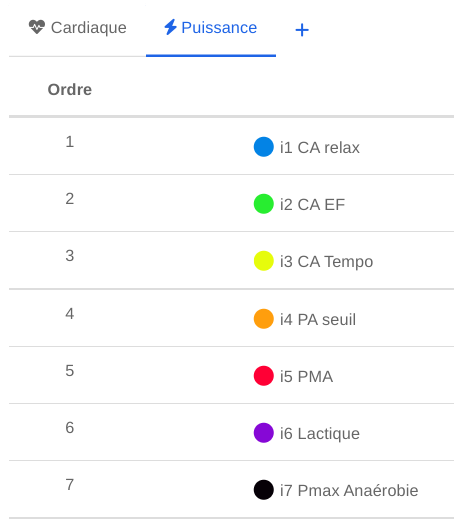
Task: Click the red swatch for i5 PMA
Action: (x=264, y=376)
